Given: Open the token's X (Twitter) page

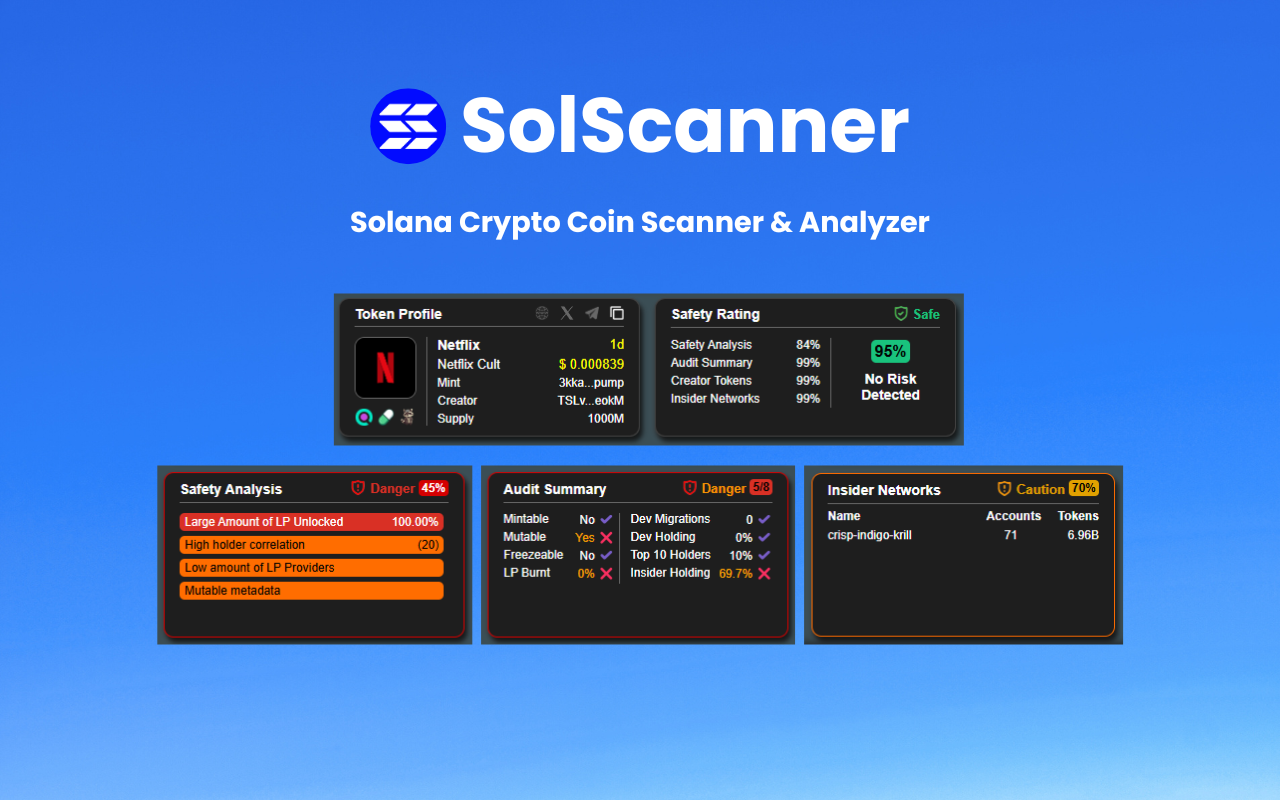Looking at the screenshot, I should 566,313.
